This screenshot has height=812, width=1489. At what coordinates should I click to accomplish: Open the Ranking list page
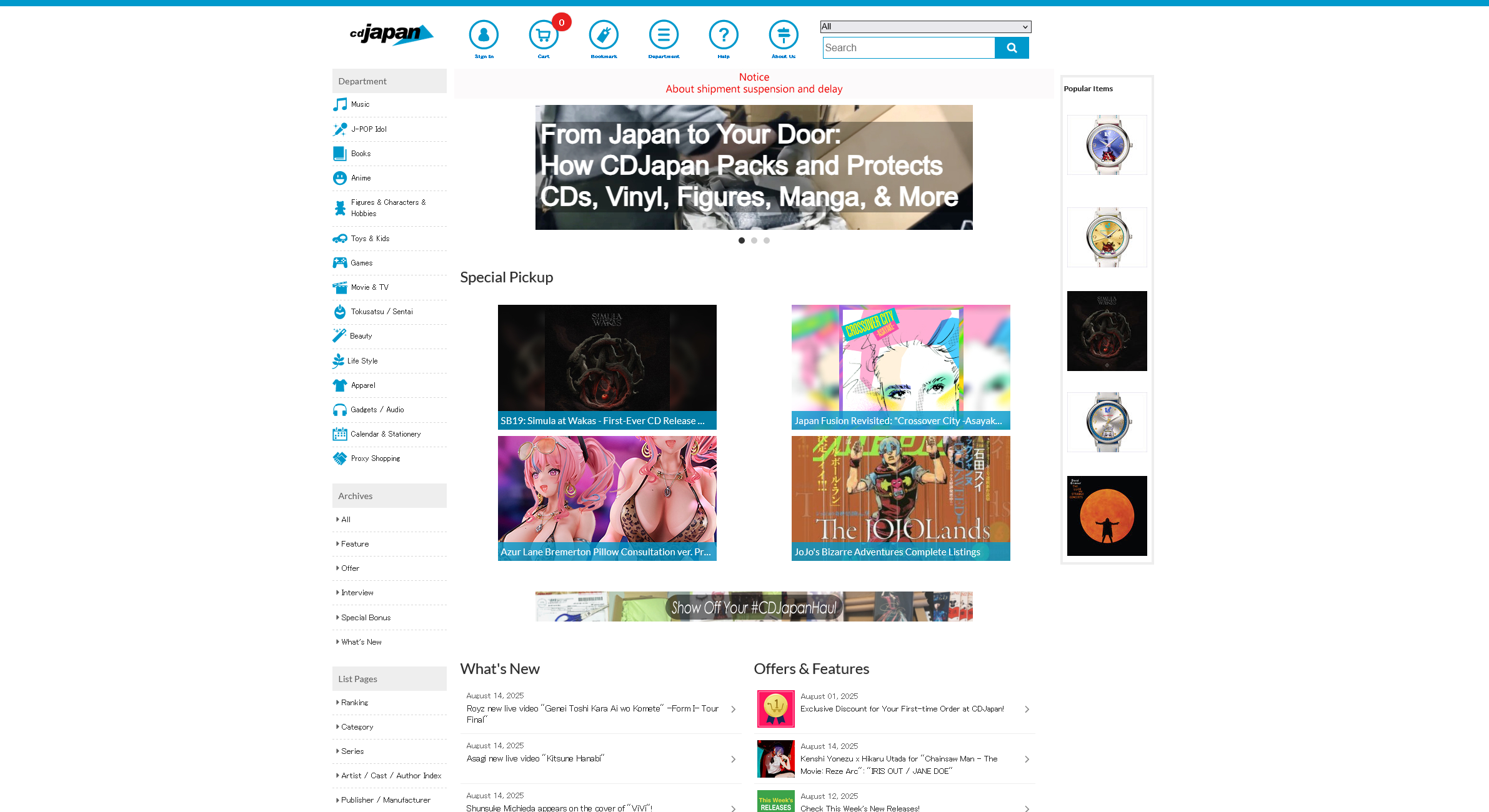tap(354, 703)
